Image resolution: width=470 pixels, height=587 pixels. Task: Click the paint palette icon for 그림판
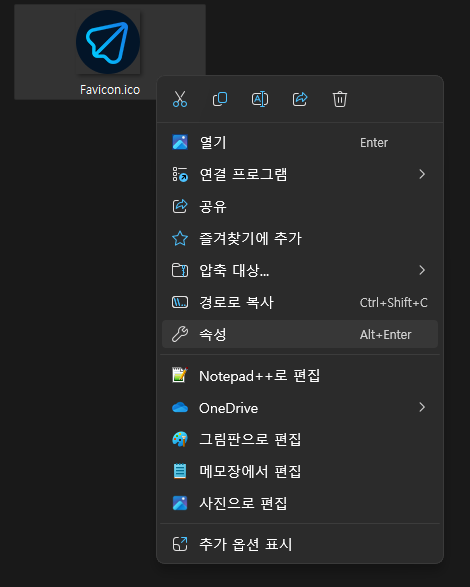coord(180,439)
